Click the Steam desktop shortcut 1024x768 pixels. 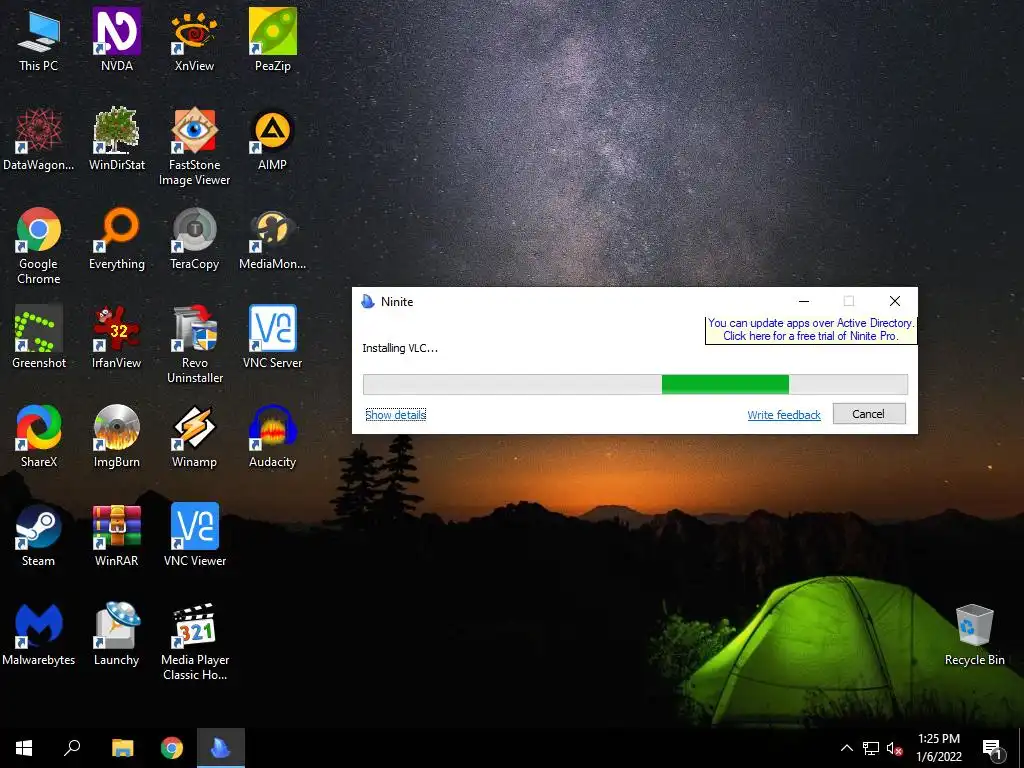coord(39,536)
